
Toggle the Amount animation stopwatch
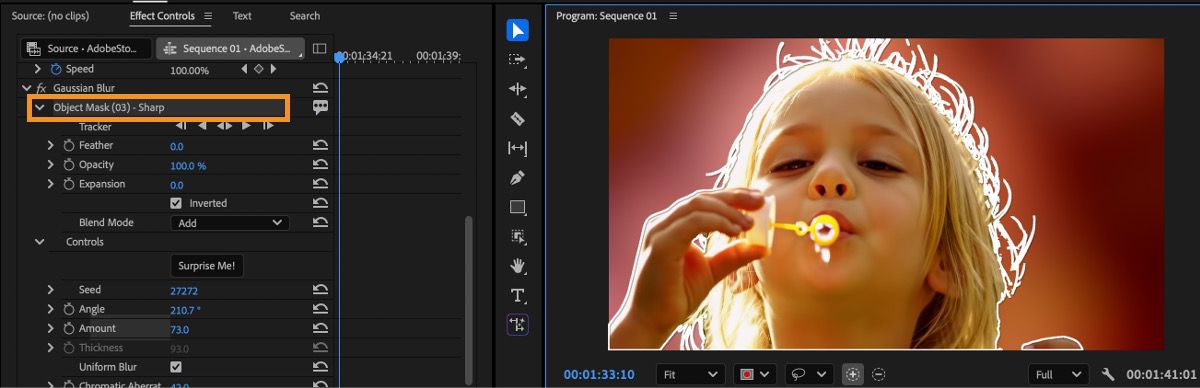(x=69, y=328)
